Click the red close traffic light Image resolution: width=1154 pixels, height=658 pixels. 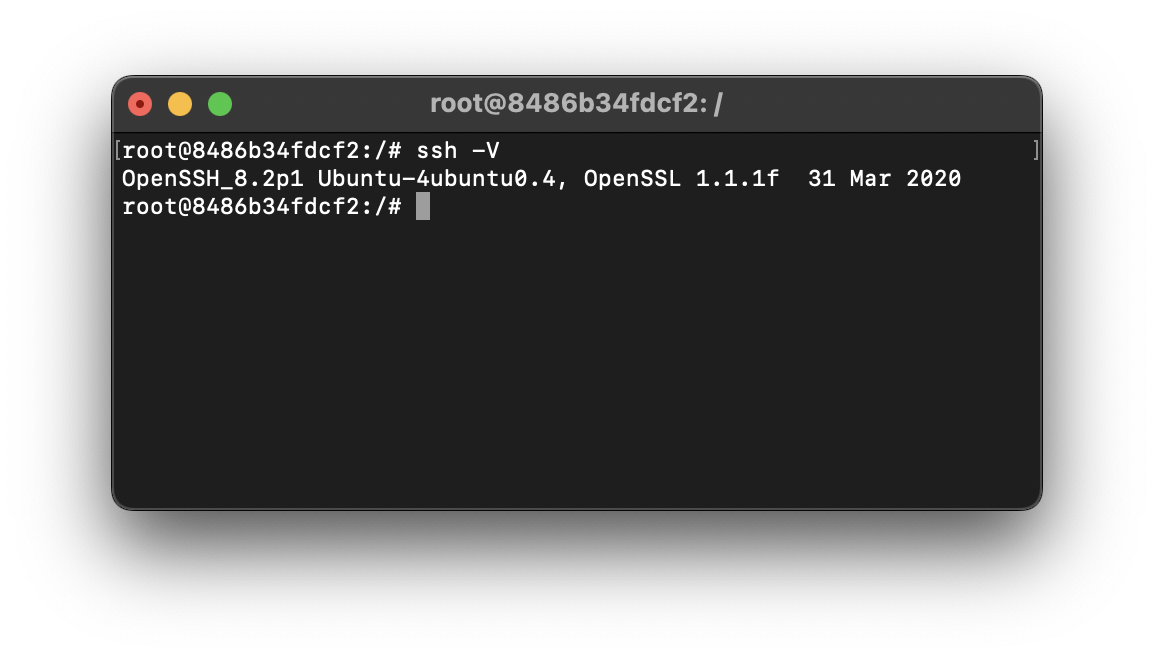coord(140,103)
